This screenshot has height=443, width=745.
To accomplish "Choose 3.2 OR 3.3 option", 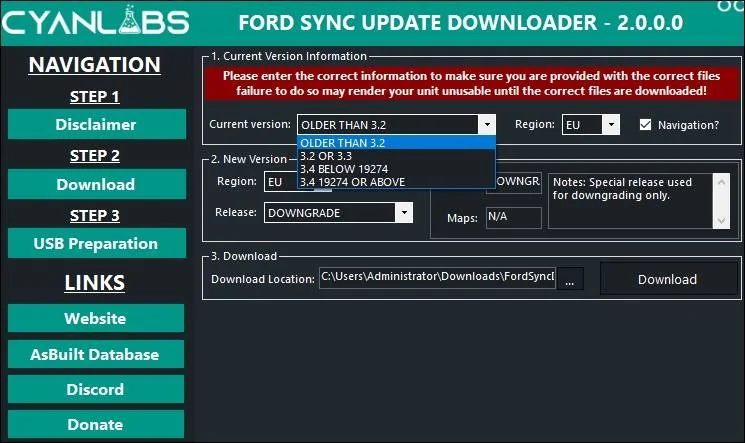I will 396,156.
